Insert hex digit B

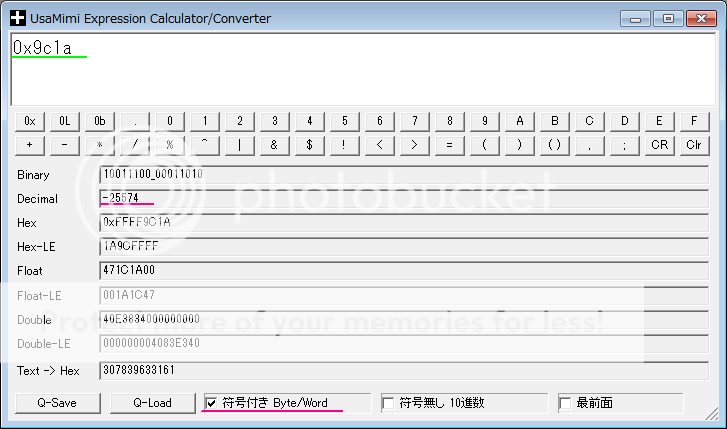pos(555,122)
